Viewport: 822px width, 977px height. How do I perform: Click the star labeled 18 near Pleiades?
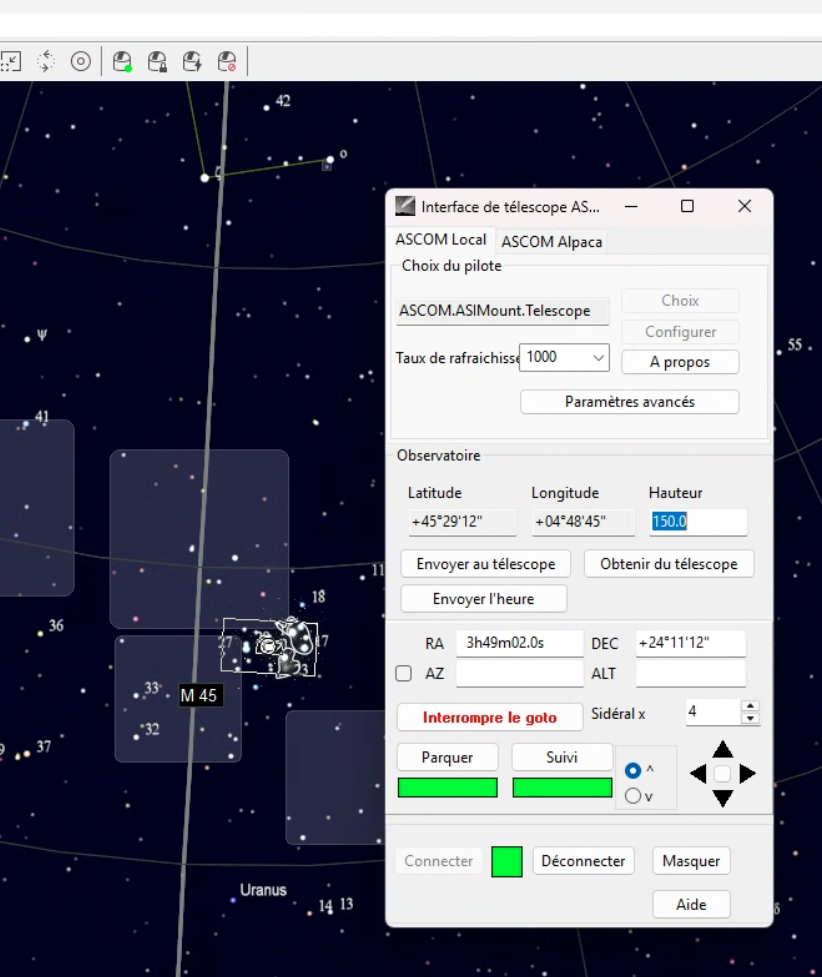point(302,604)
